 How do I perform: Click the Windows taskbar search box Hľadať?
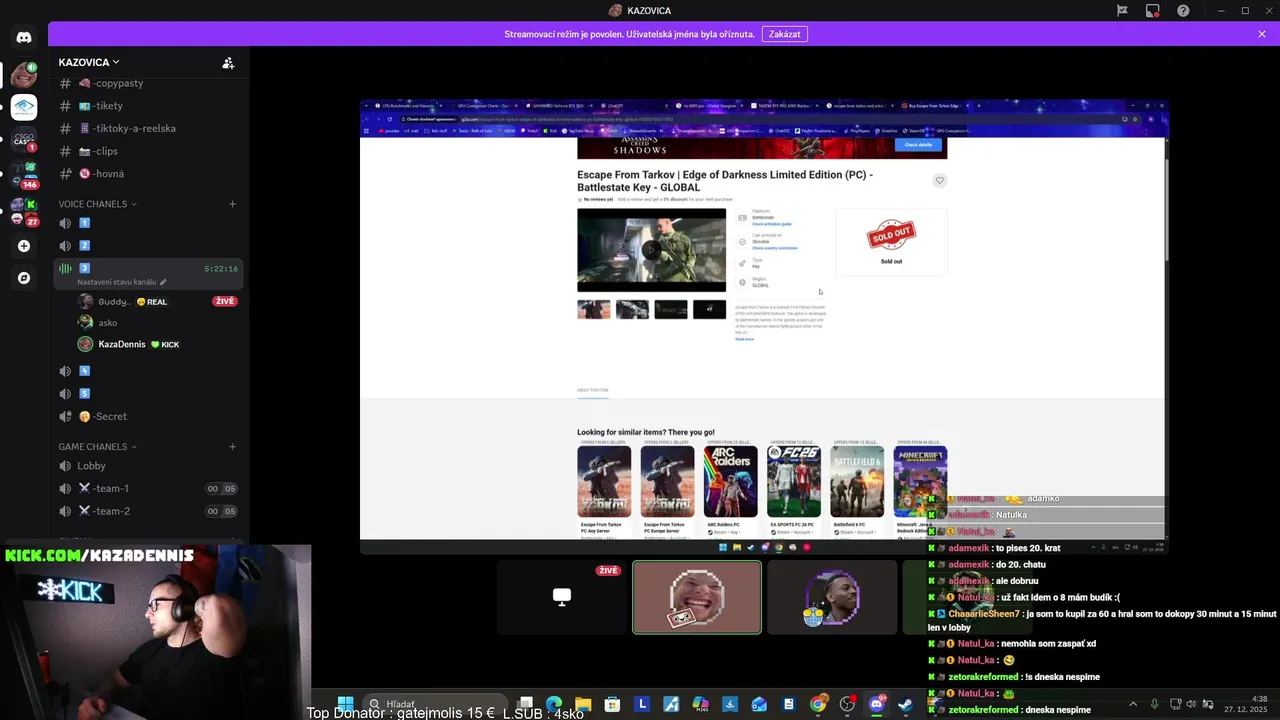pyautogui.click(x=434, y=704)
